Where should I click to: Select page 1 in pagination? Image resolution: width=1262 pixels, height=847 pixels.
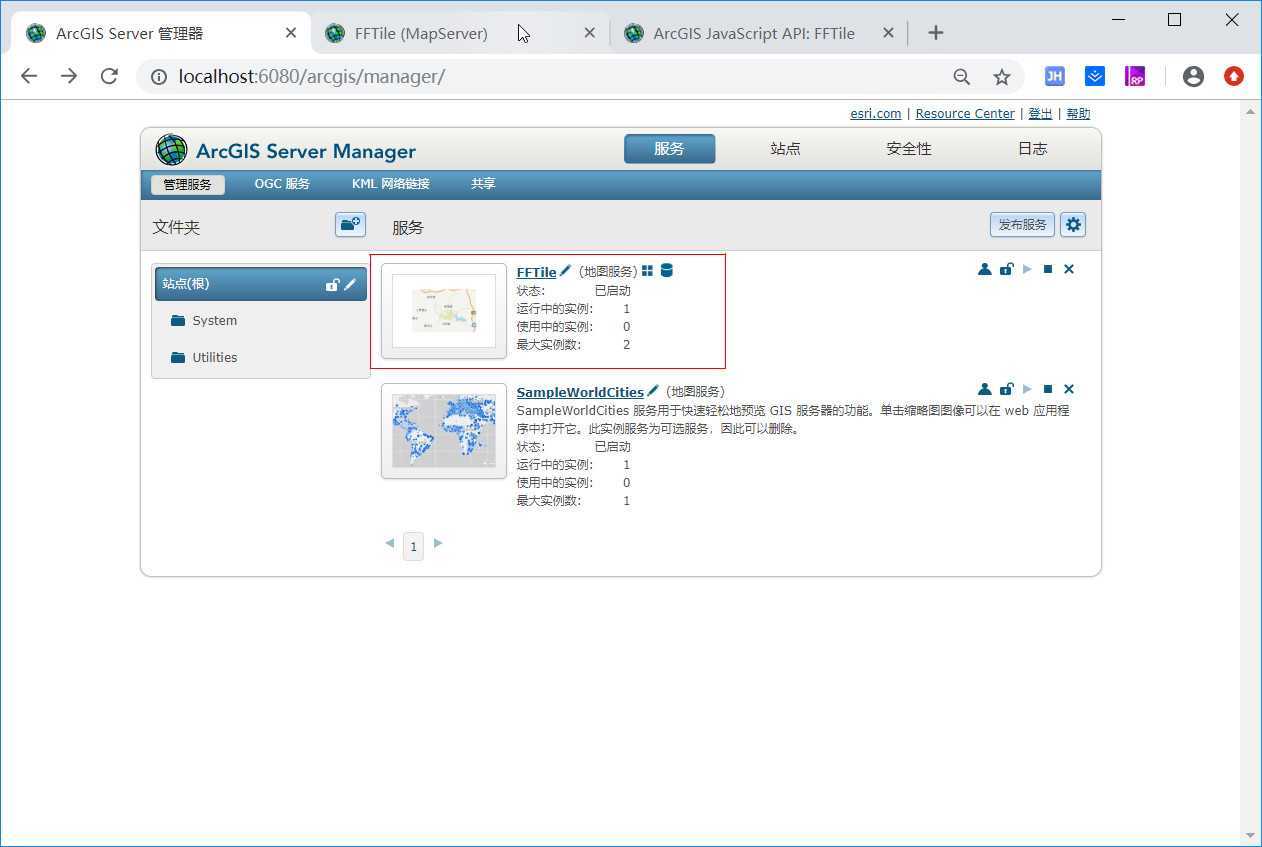click(413, 546)
